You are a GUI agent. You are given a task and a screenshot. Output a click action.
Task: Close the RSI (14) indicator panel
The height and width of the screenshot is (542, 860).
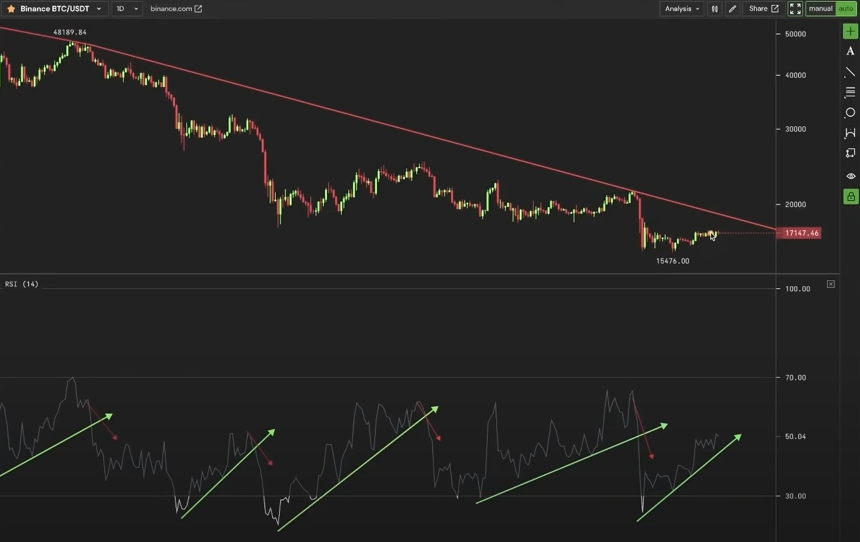[831, 284]
